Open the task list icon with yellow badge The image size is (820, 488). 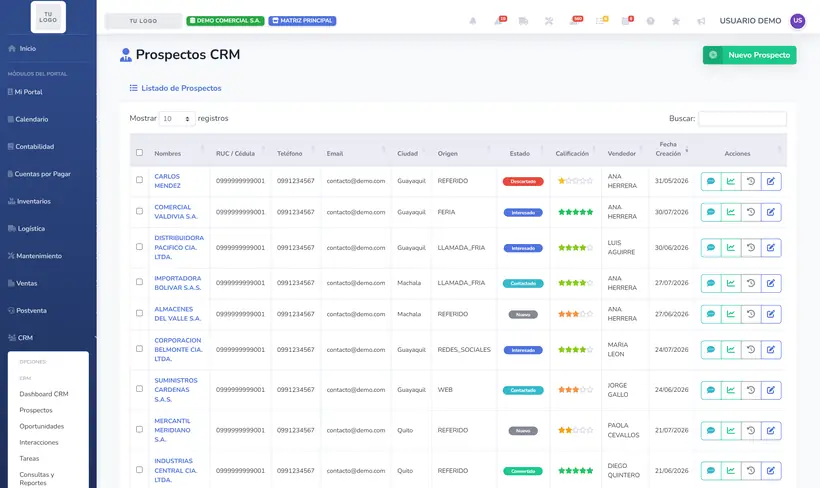tap(601, 20)
